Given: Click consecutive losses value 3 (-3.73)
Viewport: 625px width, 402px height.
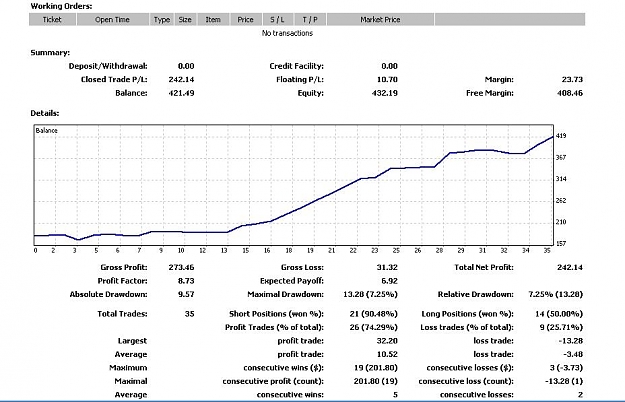Looking at the screenshot, I should [x=566, y=368].
